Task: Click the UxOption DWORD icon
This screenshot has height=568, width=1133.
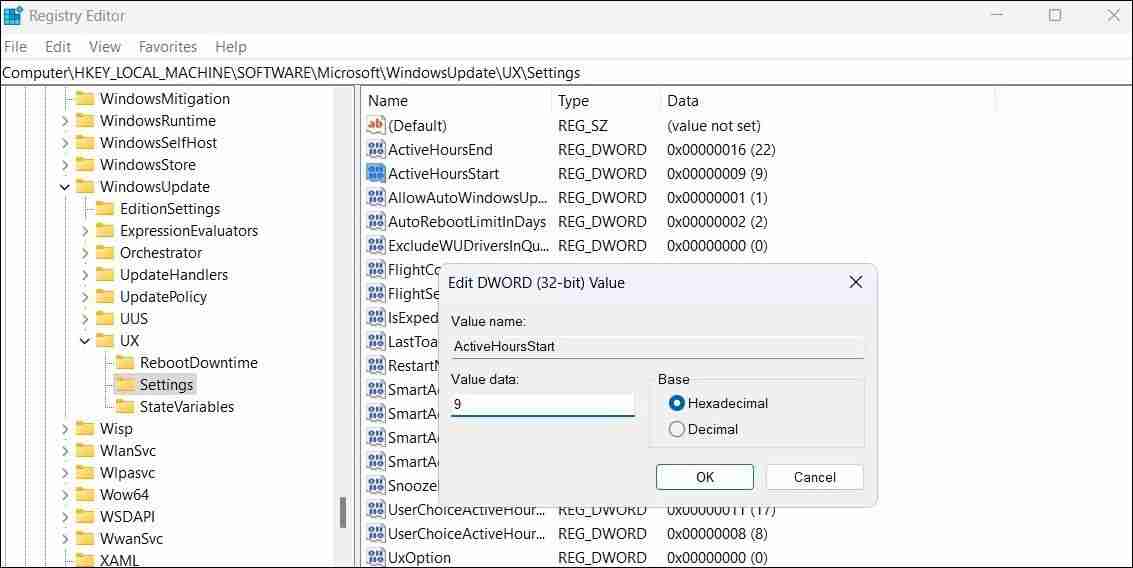Action: 376,557
